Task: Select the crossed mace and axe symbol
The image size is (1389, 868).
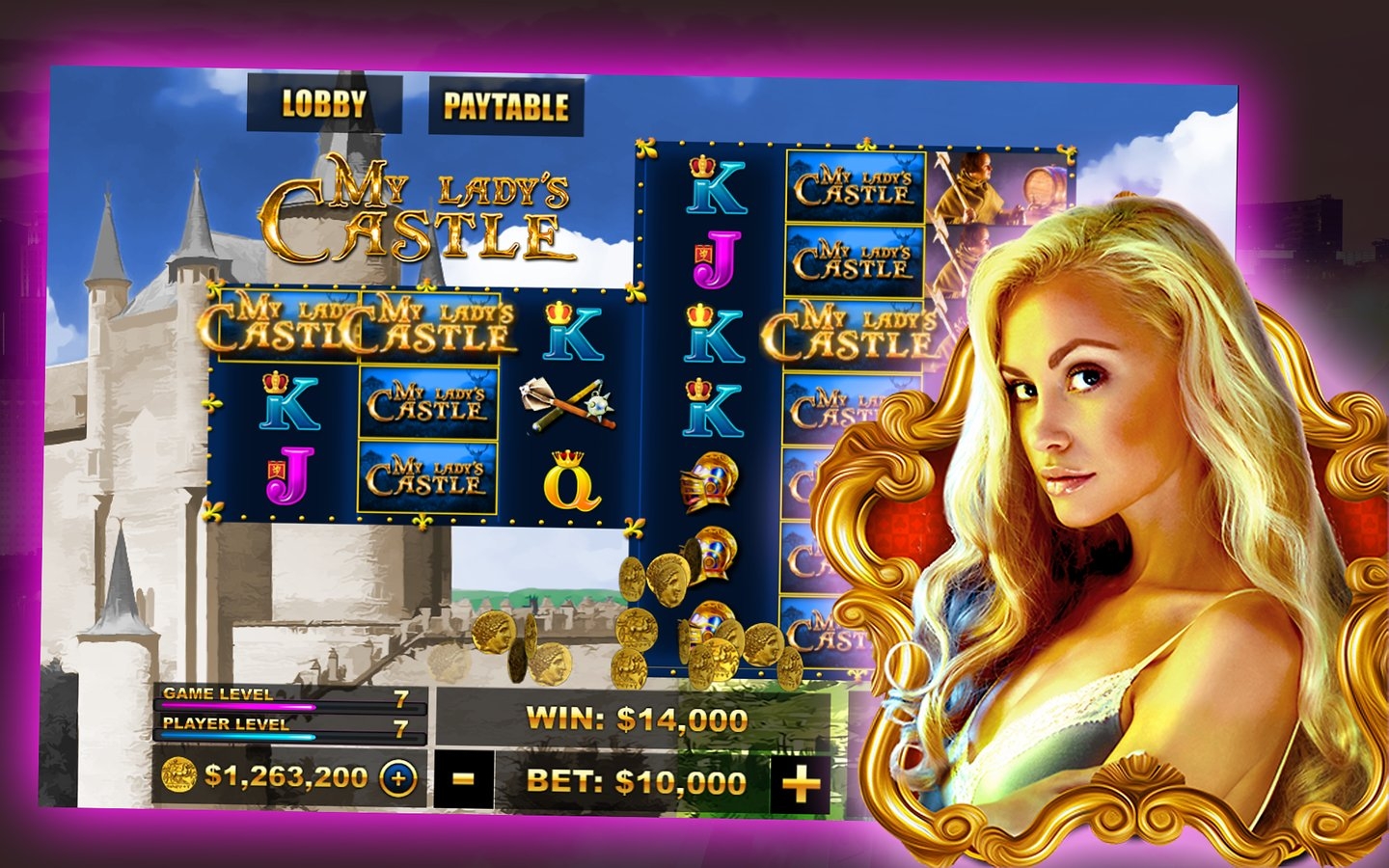Action: pos(567,405)
